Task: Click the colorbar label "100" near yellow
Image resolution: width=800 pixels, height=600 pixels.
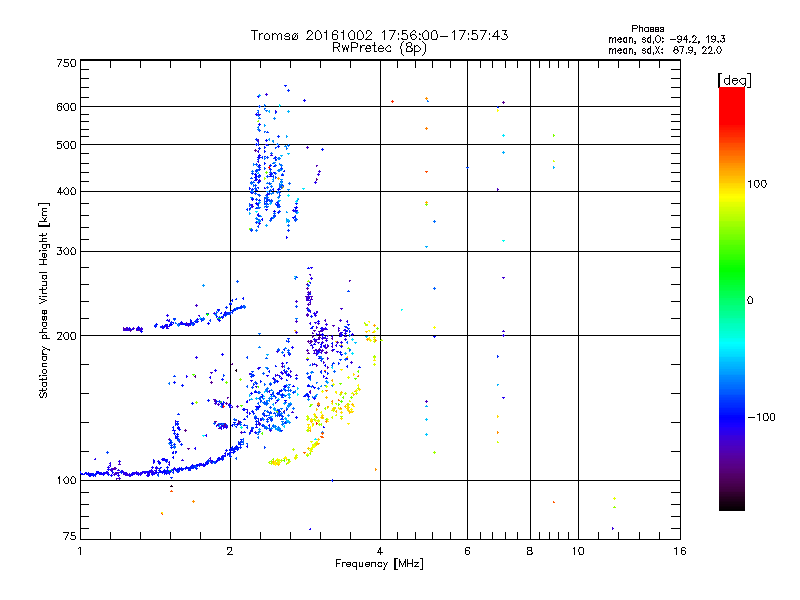Action: (757, 184)
